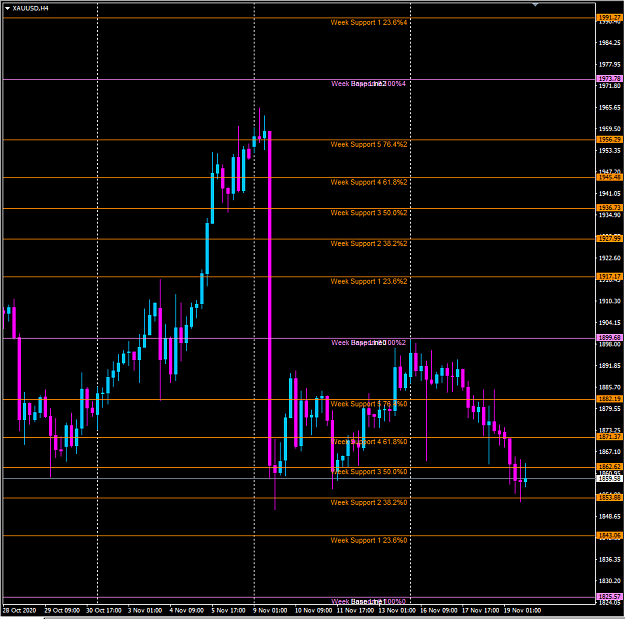Click the orange 1991.27 price tag

point(609,18)
